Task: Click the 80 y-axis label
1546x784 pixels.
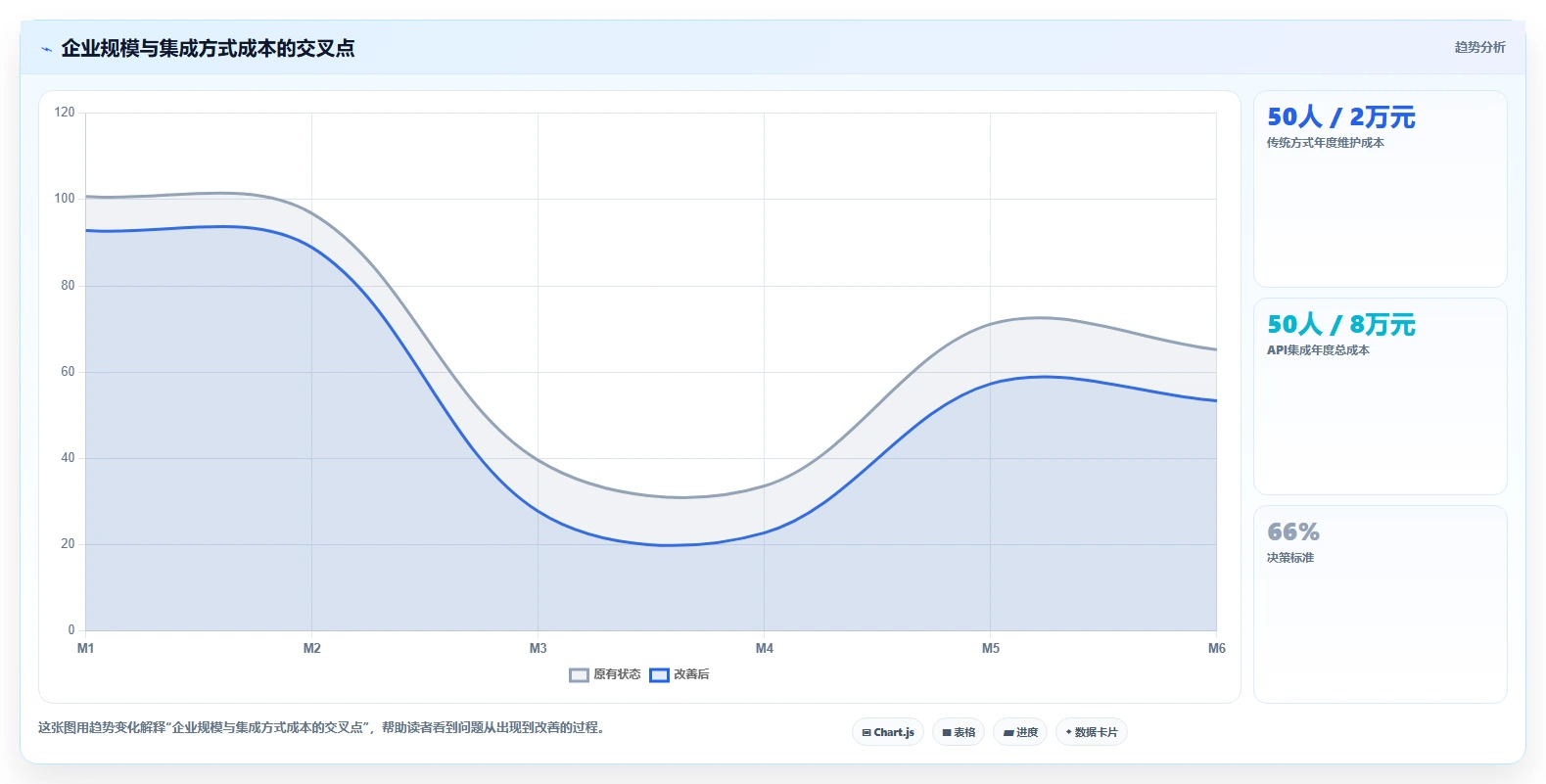Action: pos(68,286)
